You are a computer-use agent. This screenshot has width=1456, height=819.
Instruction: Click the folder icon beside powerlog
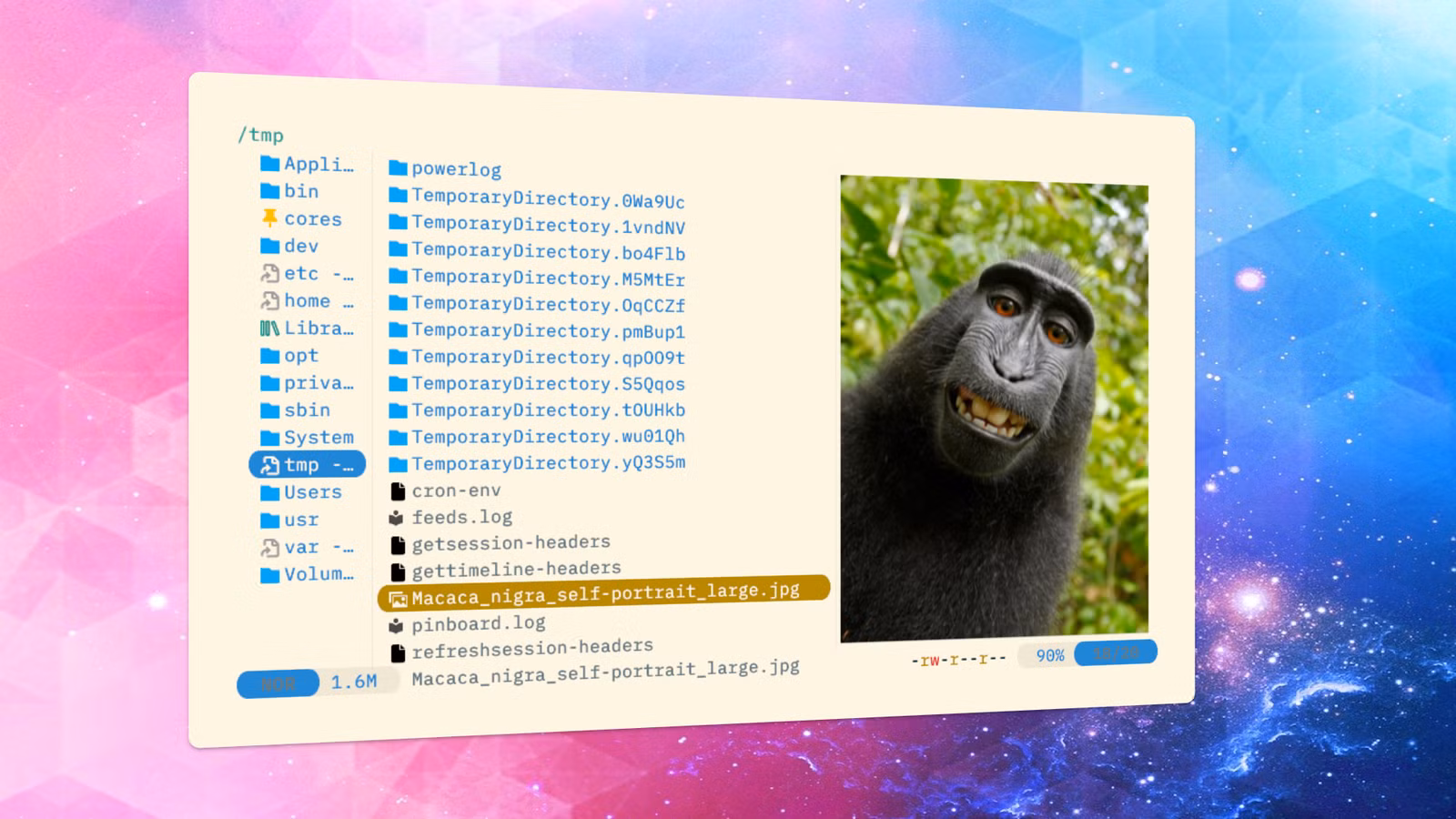[x=398, y=168]
